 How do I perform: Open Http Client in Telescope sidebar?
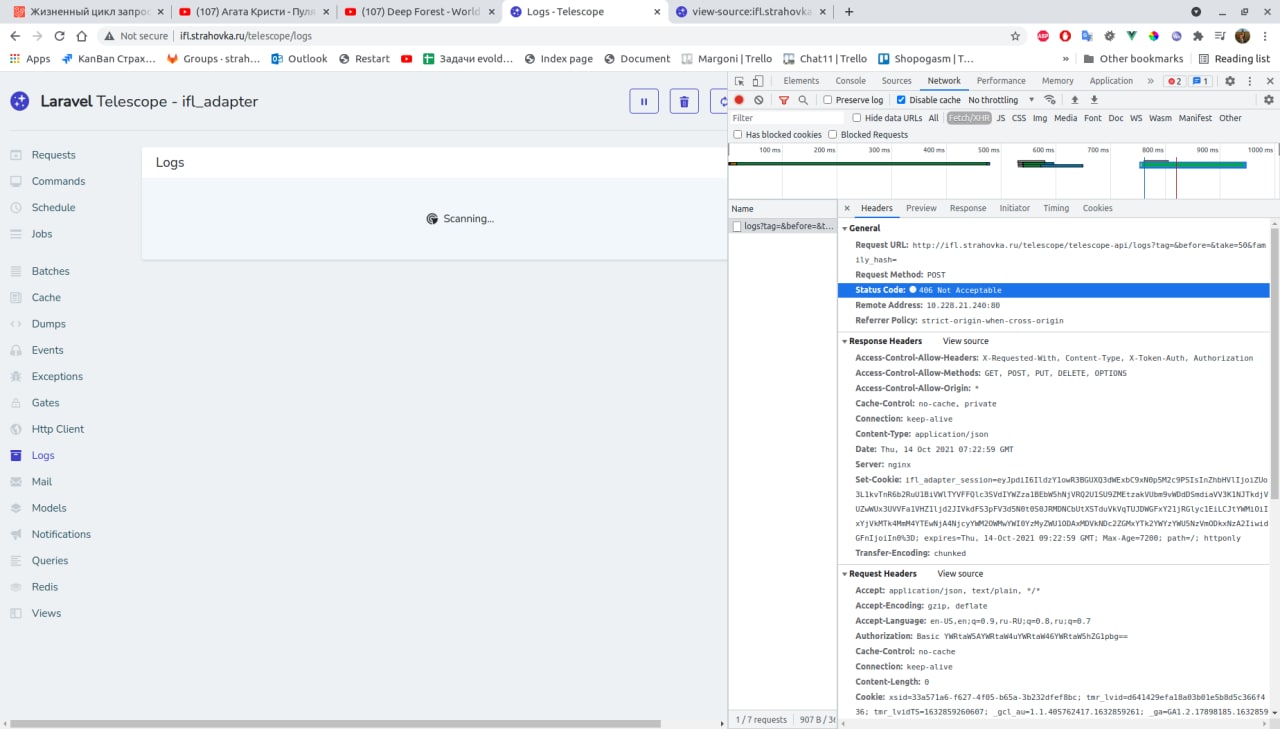click(58, 429)
